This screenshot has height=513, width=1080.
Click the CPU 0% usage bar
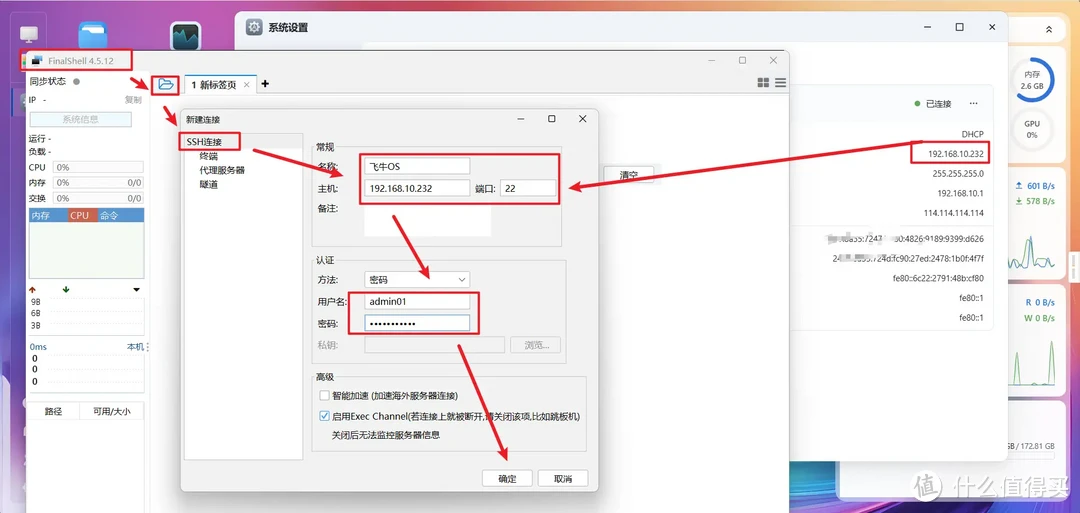click(x=98, y=167)
